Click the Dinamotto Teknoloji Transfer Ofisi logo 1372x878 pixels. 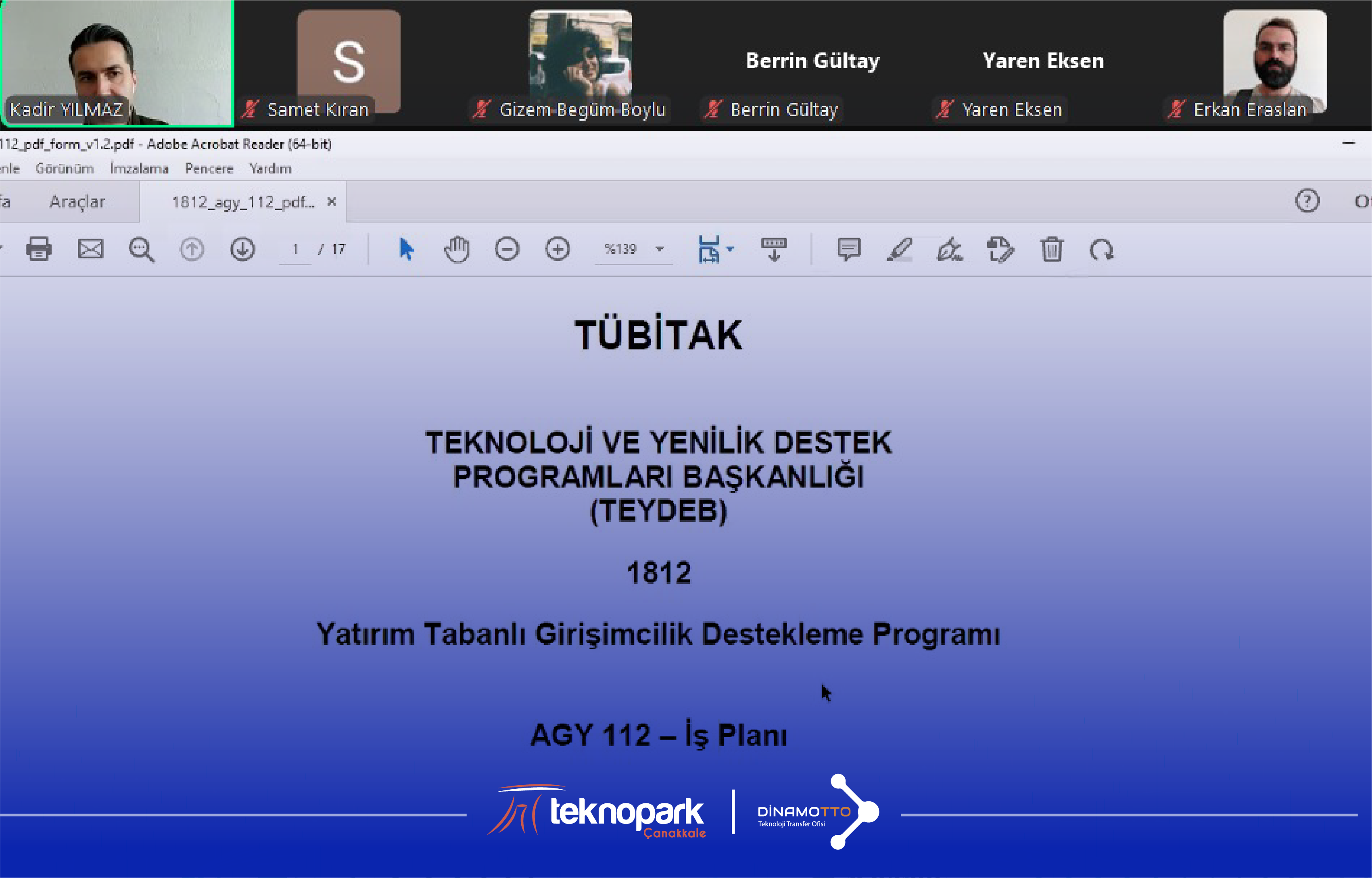[x=818, y=811]
